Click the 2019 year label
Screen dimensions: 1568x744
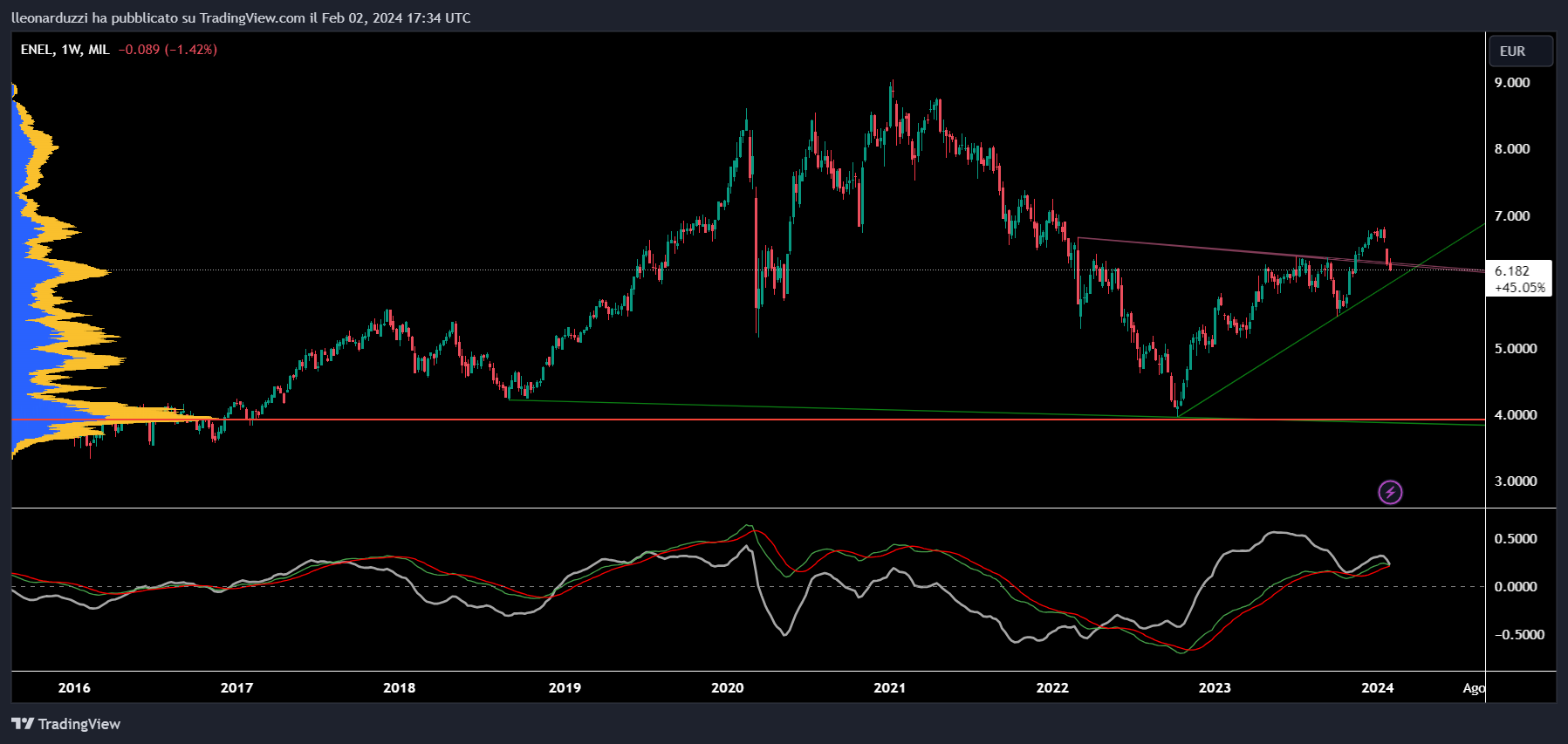(x=565, y=688)
